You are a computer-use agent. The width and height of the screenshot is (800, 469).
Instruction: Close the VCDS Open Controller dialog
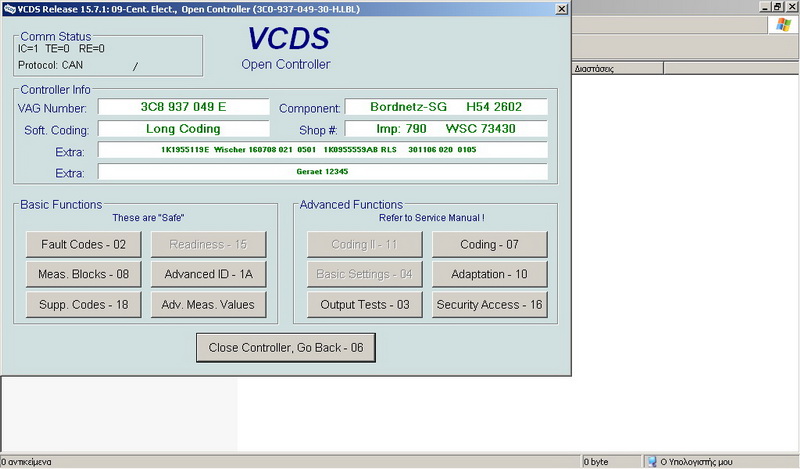tap(561, 9)
